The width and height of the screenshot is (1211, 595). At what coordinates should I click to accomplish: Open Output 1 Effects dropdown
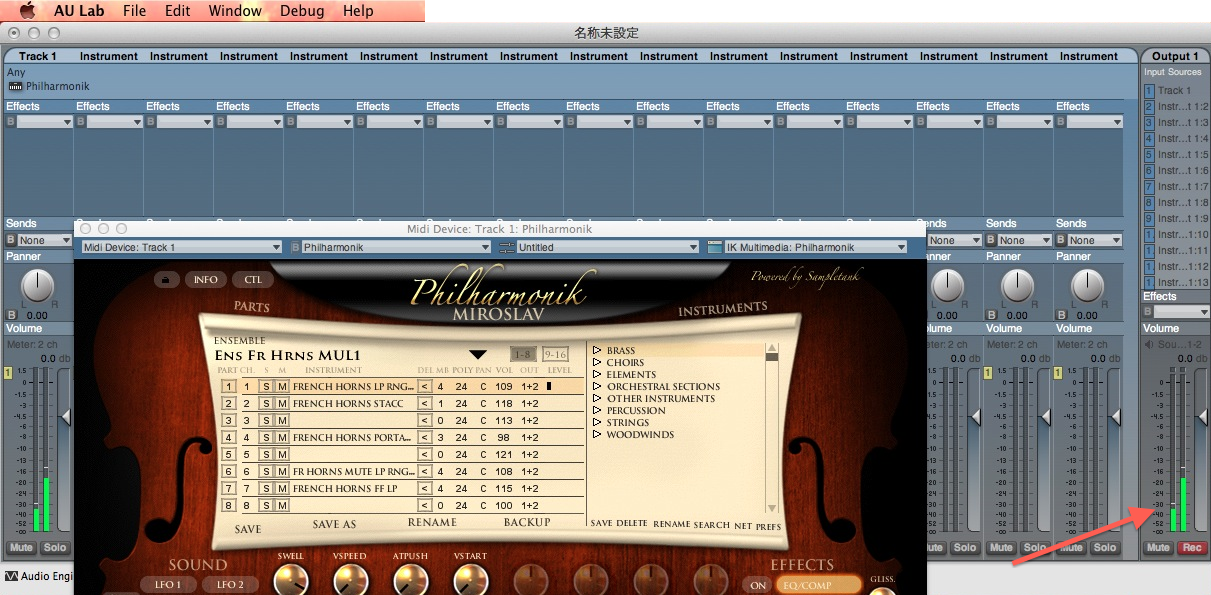1182,312
